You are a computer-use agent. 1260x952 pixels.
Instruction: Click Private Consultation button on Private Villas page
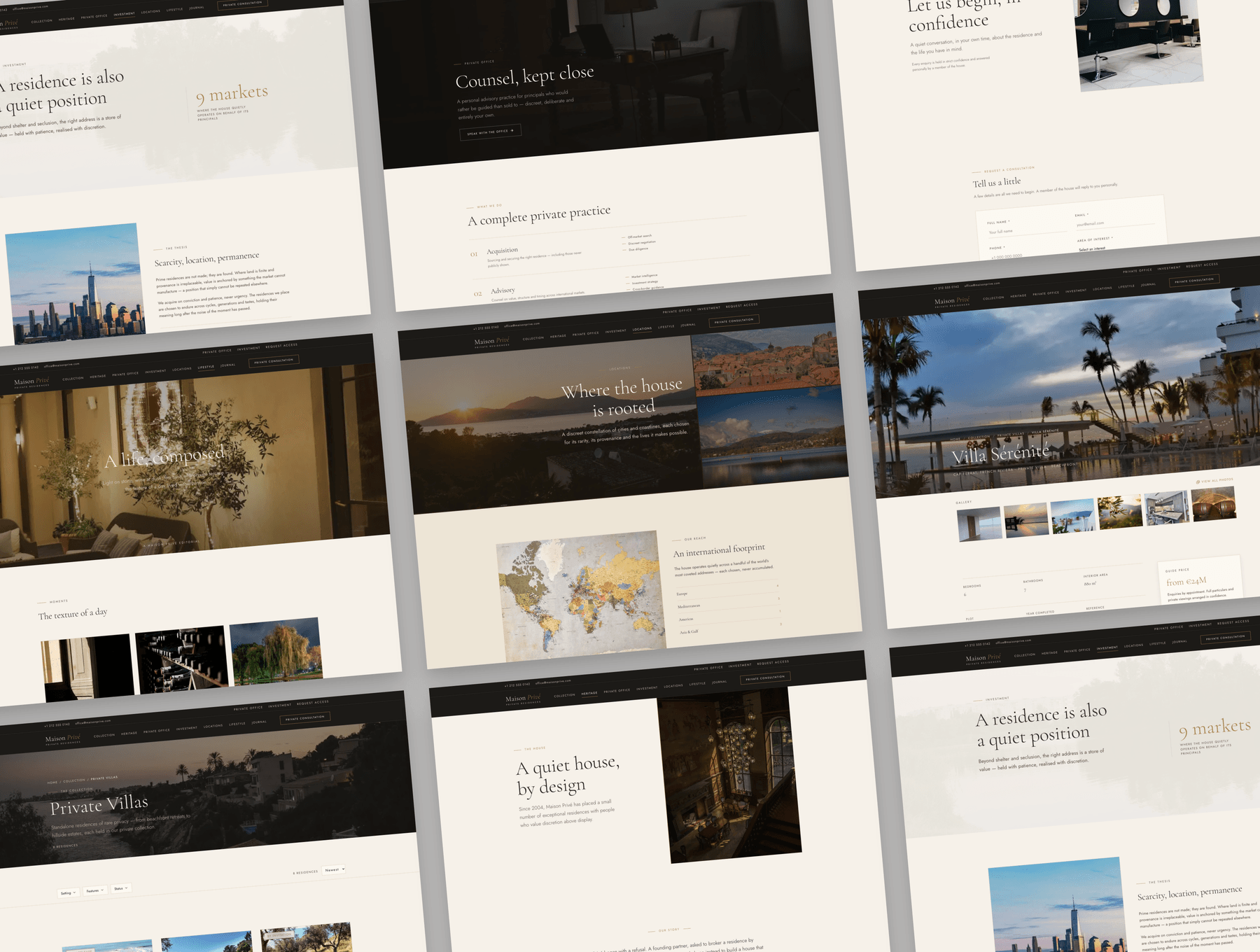(305, 718)
